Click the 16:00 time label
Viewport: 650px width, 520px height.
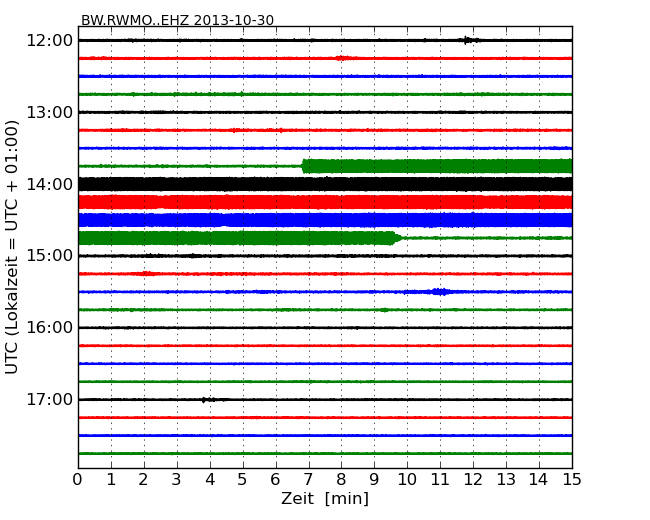coord(49,328)
